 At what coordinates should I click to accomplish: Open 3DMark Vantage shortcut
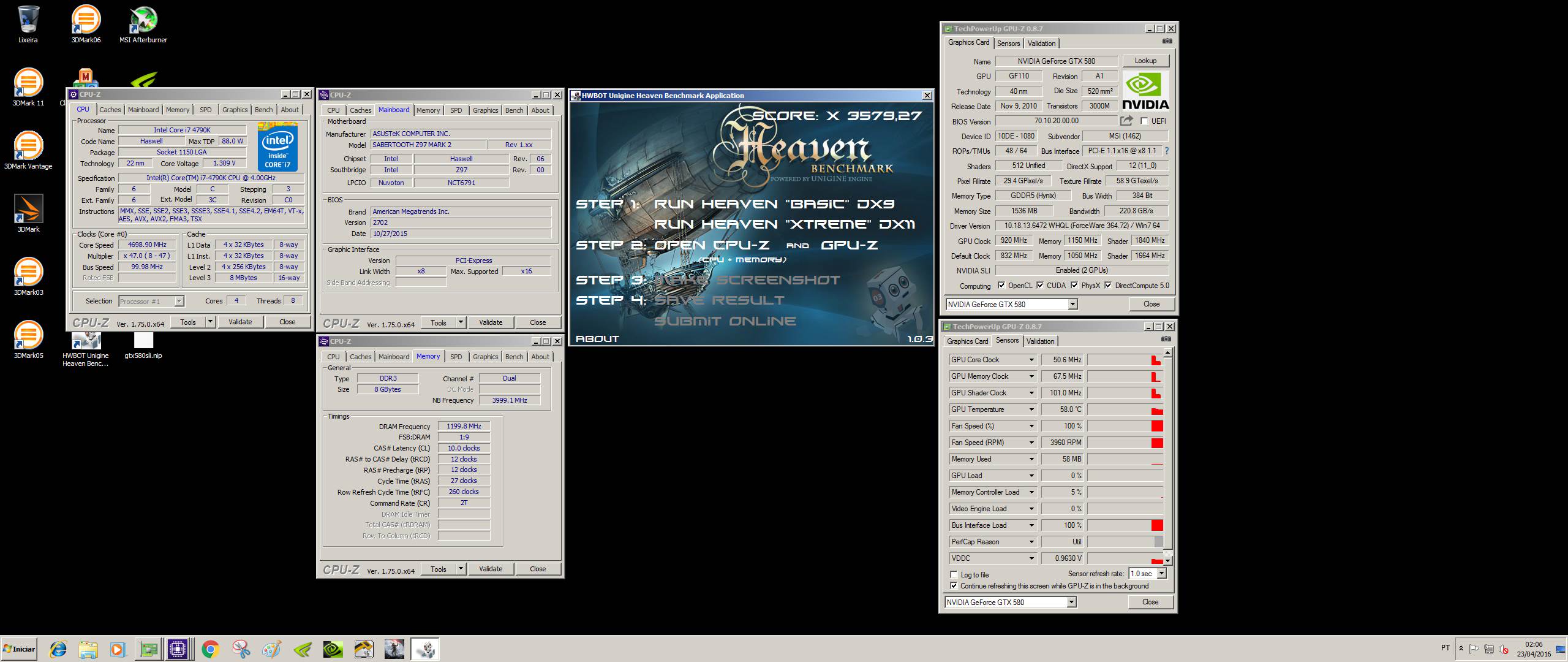point(28,150)
